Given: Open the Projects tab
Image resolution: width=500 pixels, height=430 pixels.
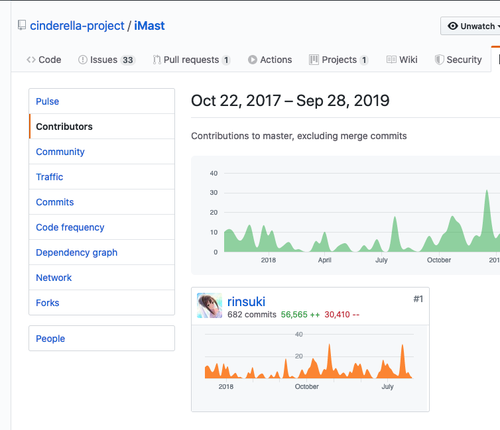Looking at the screenshot, I should point(339,60).
